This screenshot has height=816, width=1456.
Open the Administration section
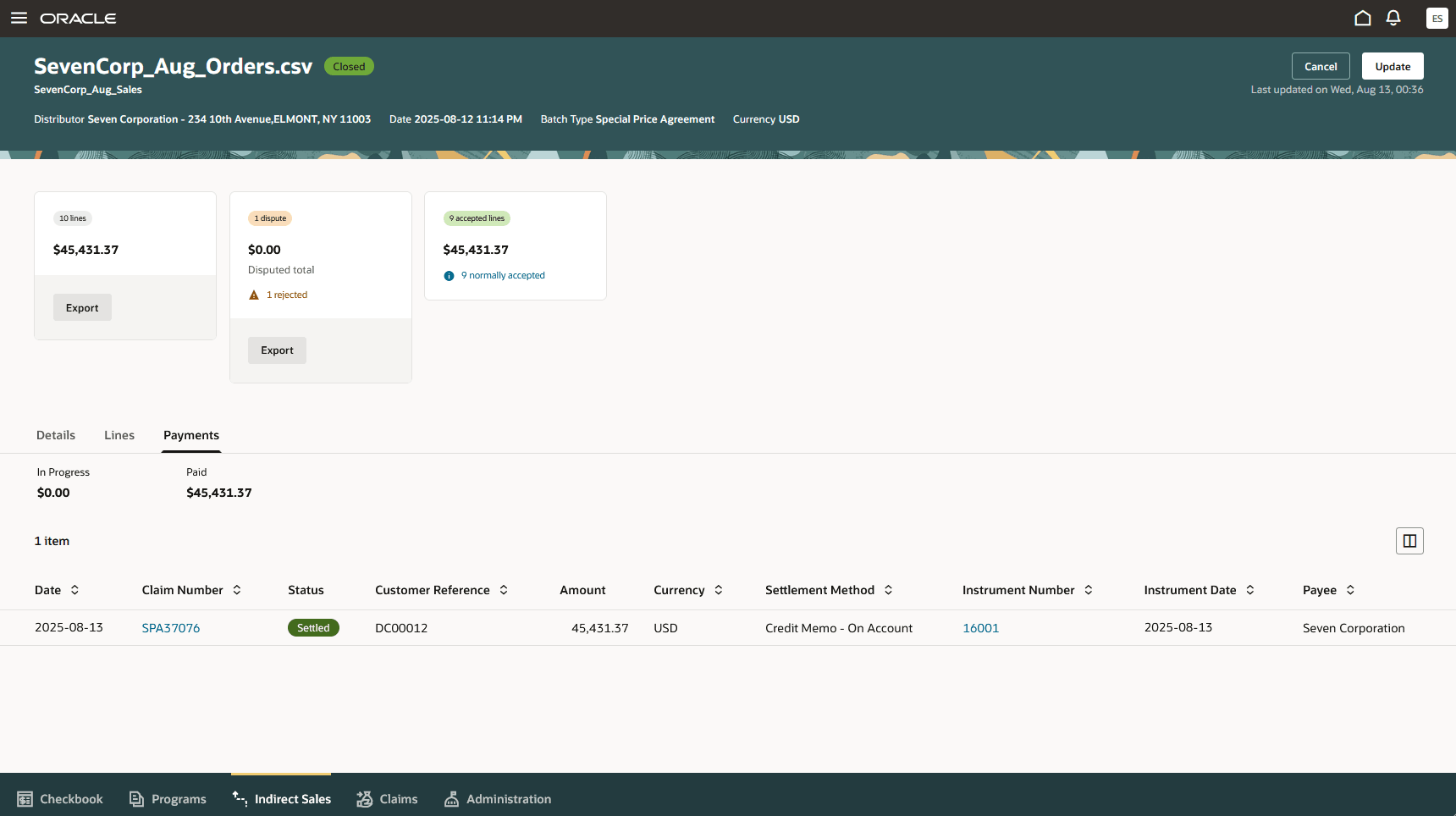coord(498,799)
